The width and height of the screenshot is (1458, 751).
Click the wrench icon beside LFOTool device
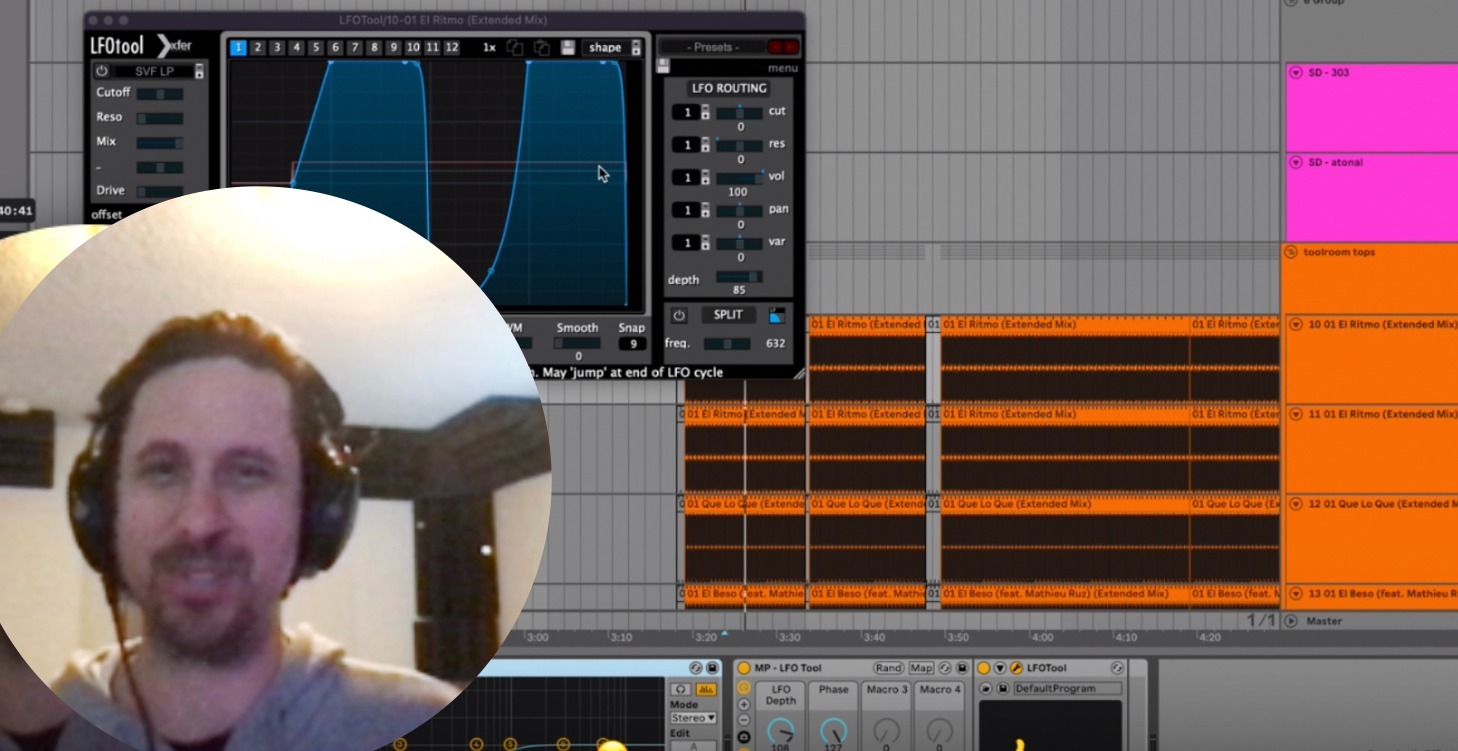1016,668
